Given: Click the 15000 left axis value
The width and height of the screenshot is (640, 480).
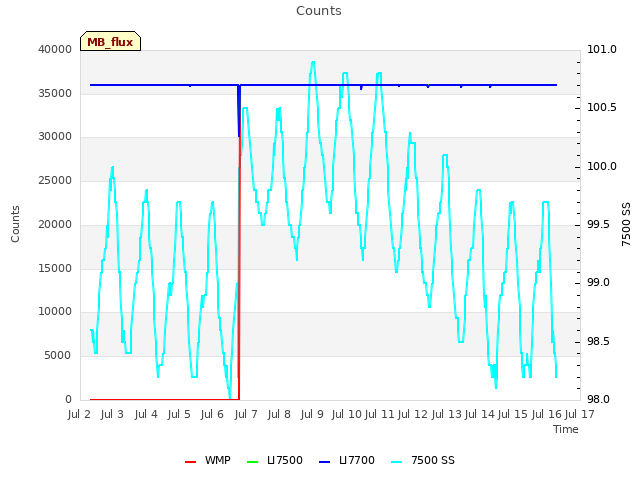Looking at the screenshot, I should coord(55,268).
